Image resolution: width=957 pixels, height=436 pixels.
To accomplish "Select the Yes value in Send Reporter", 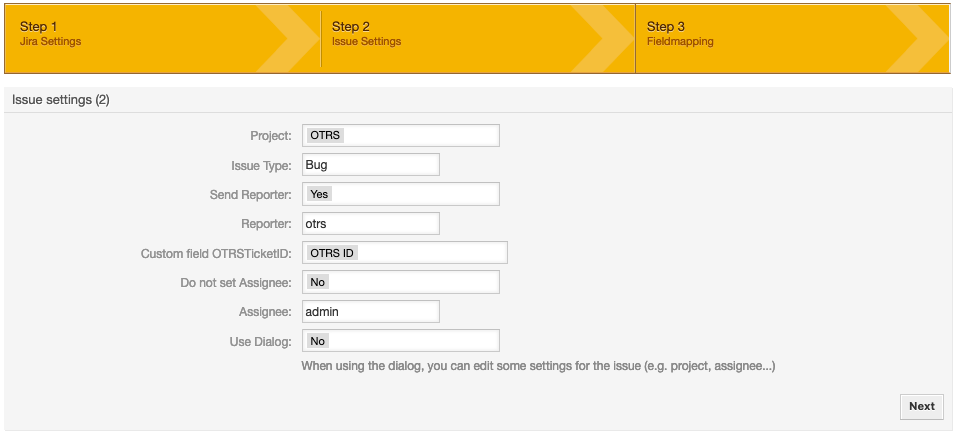I will [x=319, y=194].
